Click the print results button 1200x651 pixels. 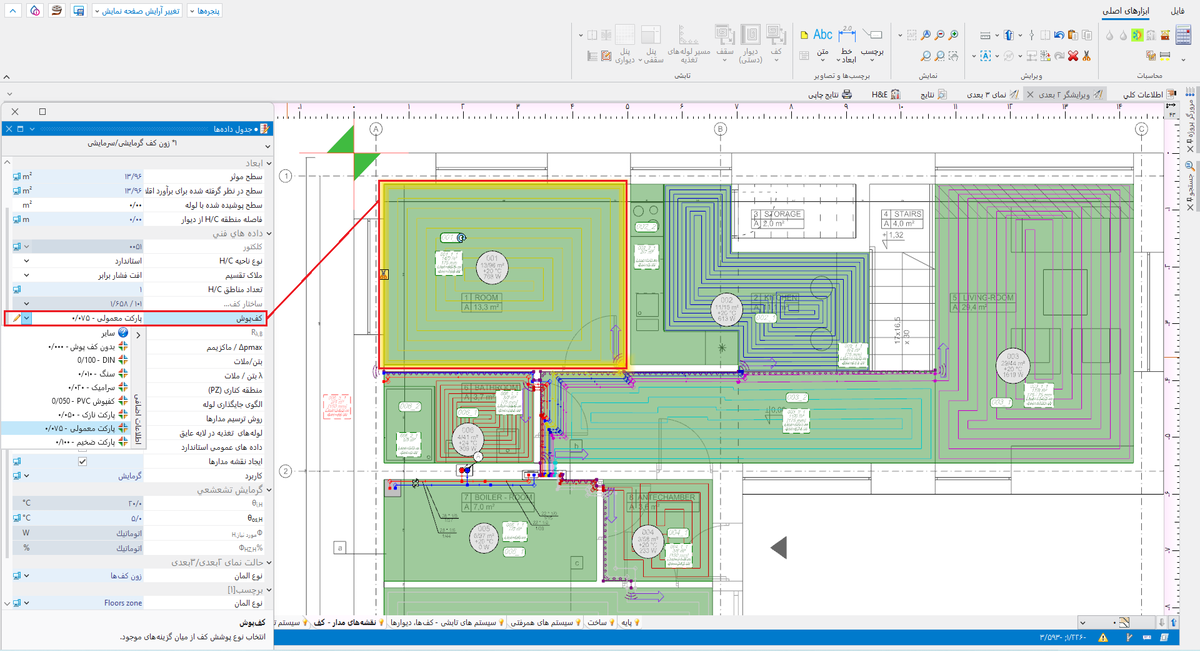[829, 94]
